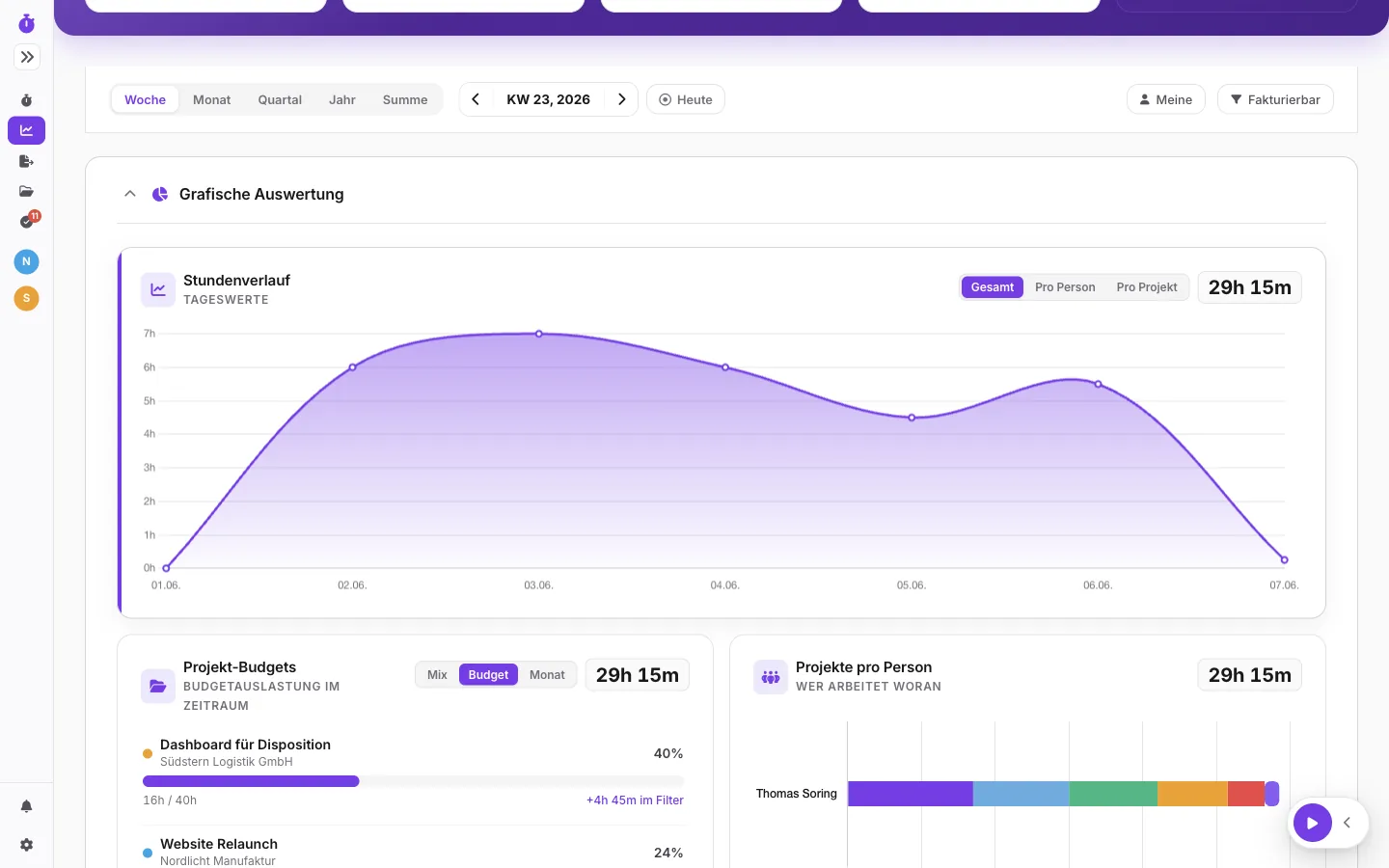Switch Projekt-Budgets to Monat view

tap(547, 675)
